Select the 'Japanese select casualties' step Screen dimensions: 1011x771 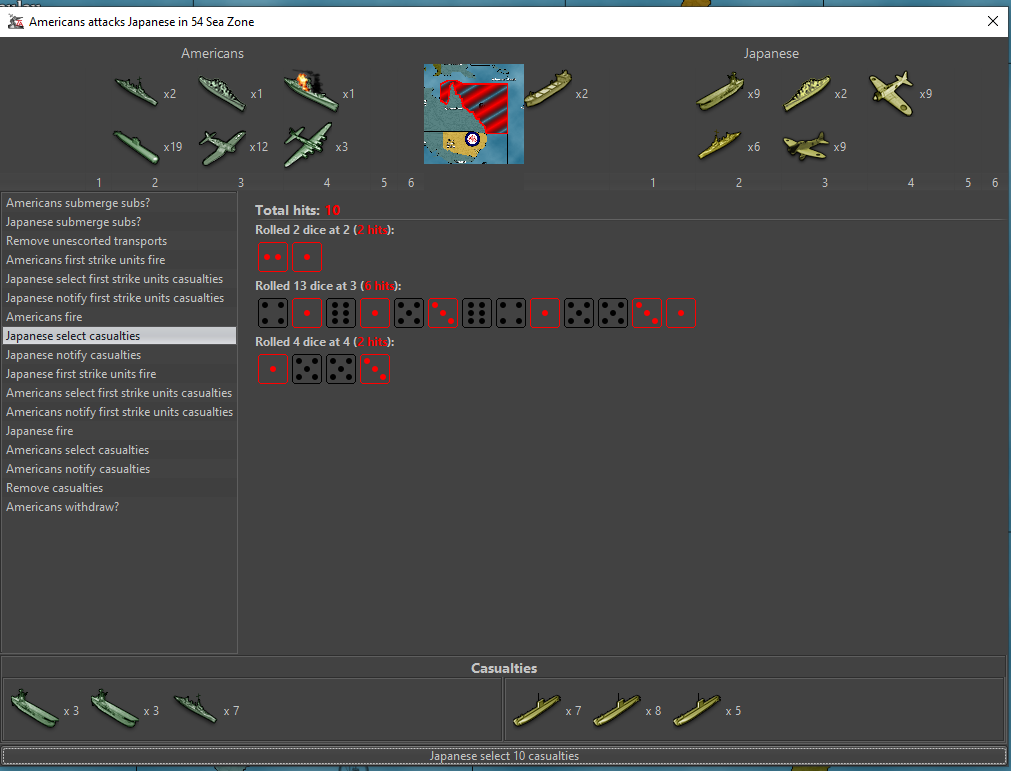click(73, 336)
